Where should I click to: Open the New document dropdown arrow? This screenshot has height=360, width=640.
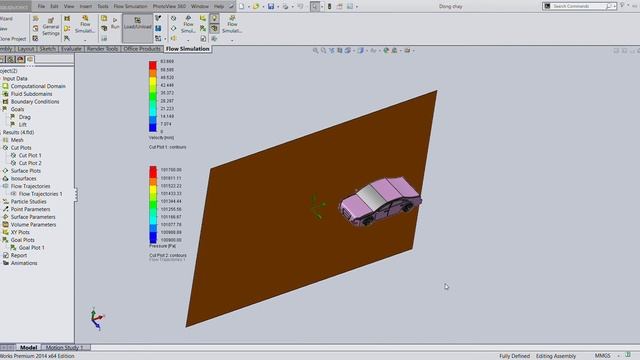click(x=248, y=7)
